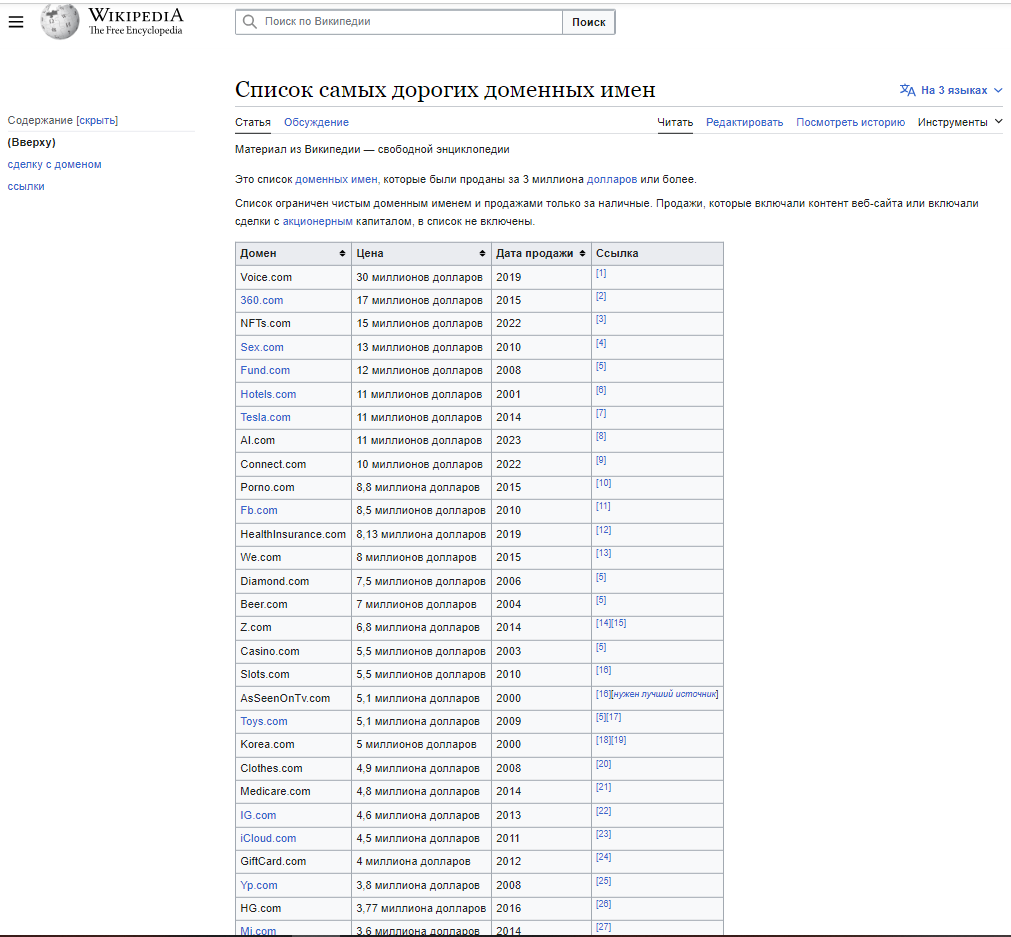Sort table by Домен column arrows
The image size is (1011, 937).
pos(342,253)
